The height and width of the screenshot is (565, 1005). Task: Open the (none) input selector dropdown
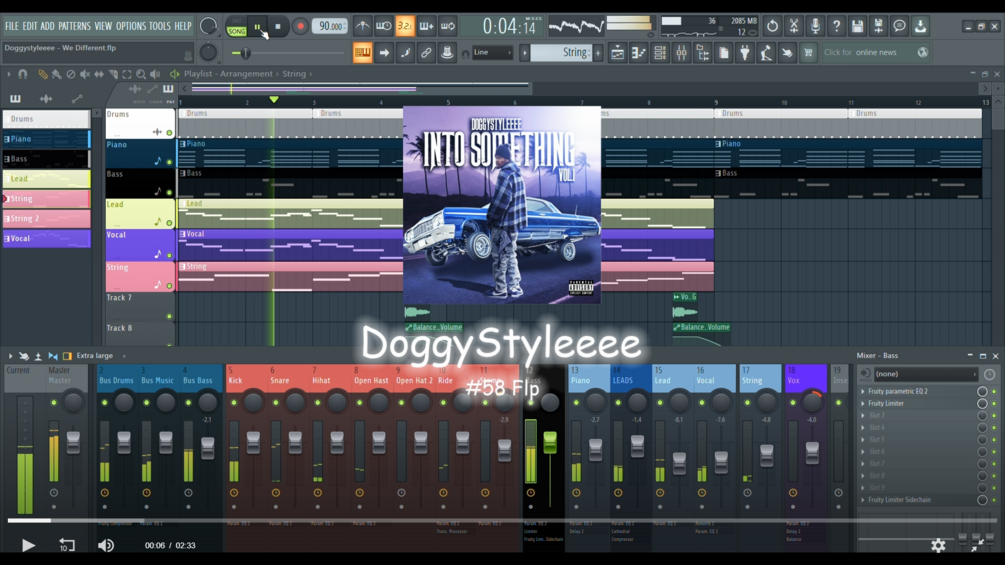click(925, 374)
